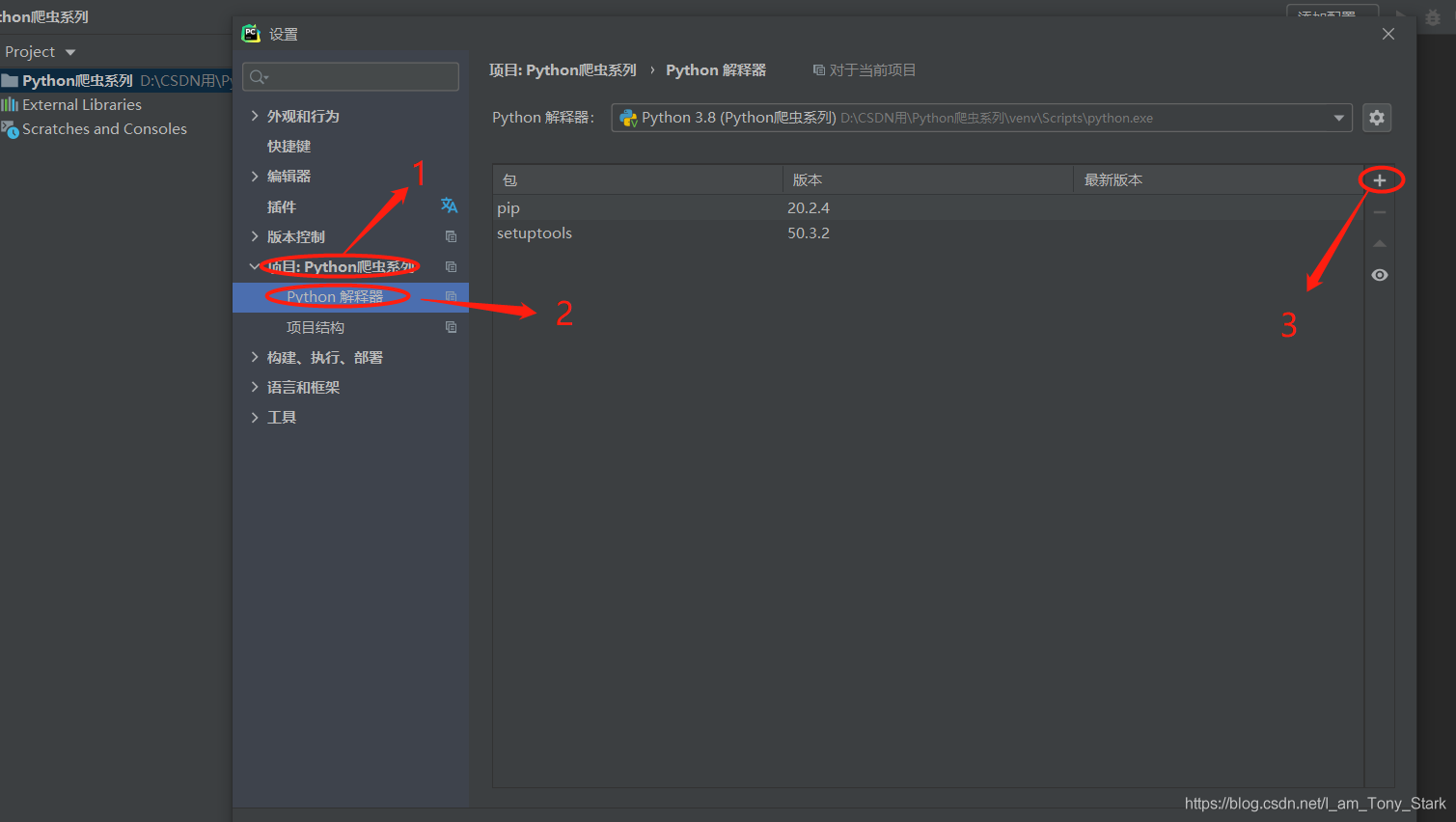Click the copy icon beside 项目: Python爬虫系列
This screenshot has height=822, width=1456.
(x=450, y=266)
